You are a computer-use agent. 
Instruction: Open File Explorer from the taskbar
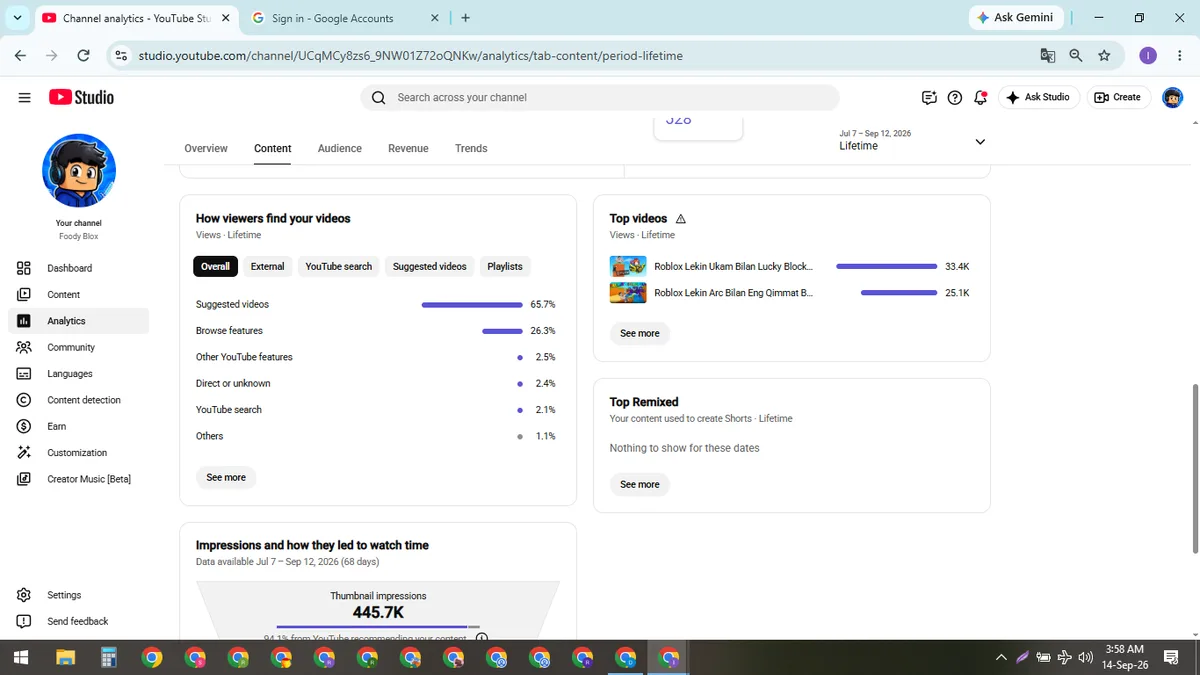point(65,657)
